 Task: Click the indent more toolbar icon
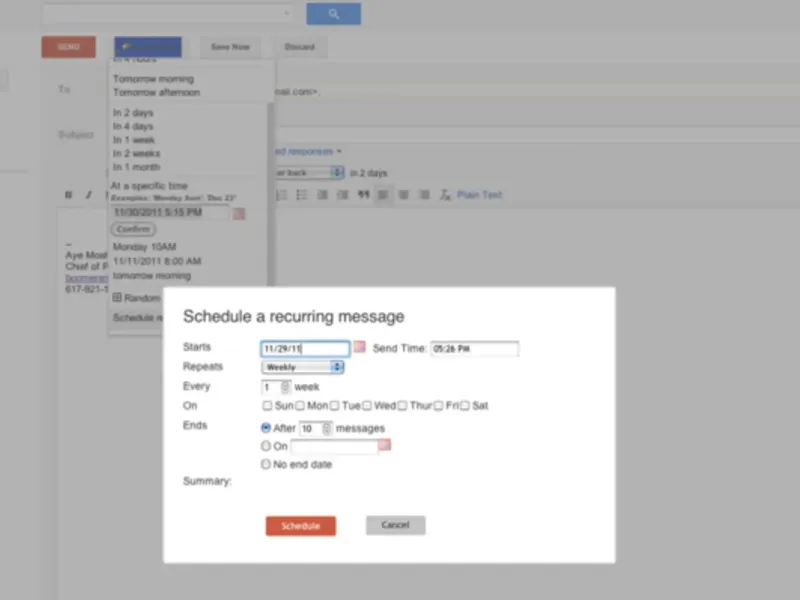coord(342,195)
